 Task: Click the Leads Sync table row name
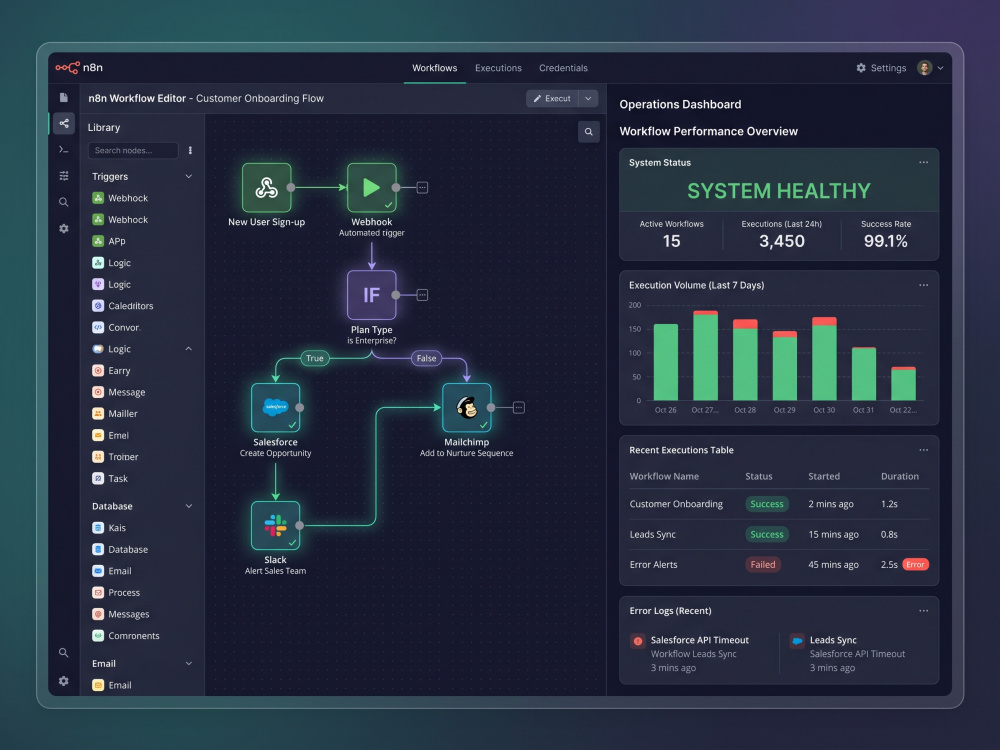click(x=652, y=534)
